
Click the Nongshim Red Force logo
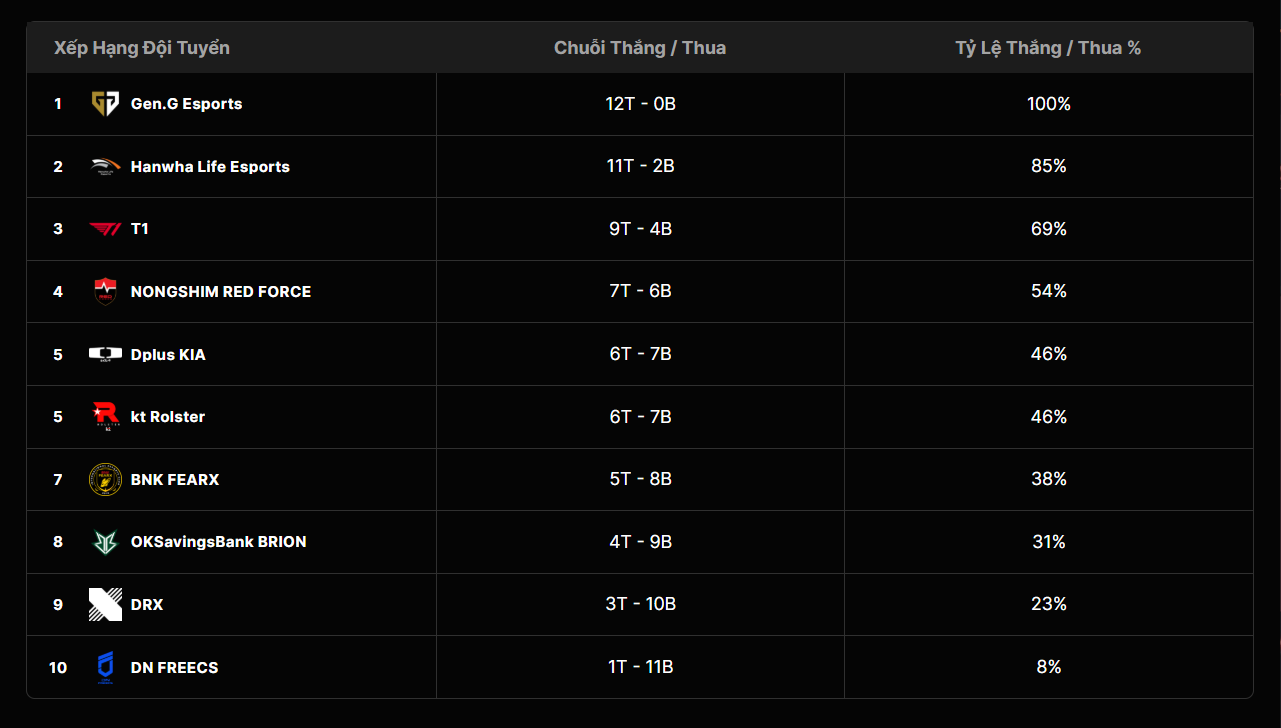coord(105,292)
